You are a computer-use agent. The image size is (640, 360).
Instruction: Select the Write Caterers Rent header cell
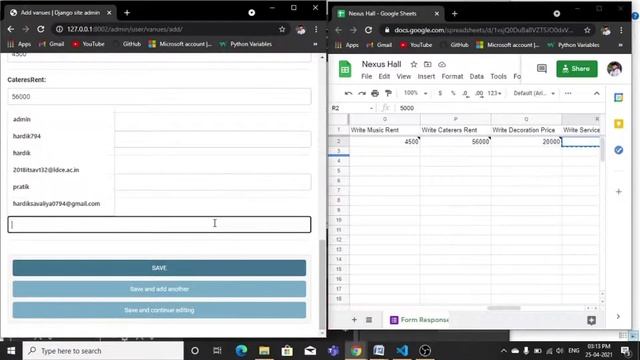[456, 130]
